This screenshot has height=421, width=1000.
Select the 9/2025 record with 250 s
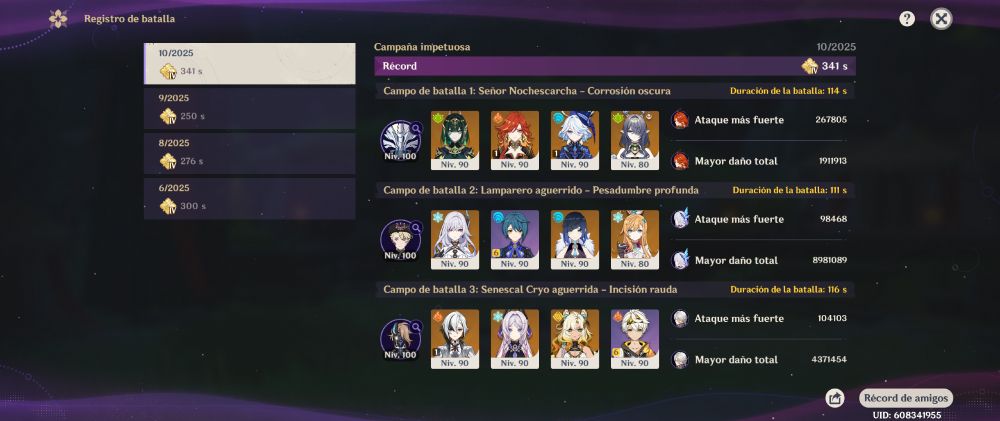tap(249, 108)
